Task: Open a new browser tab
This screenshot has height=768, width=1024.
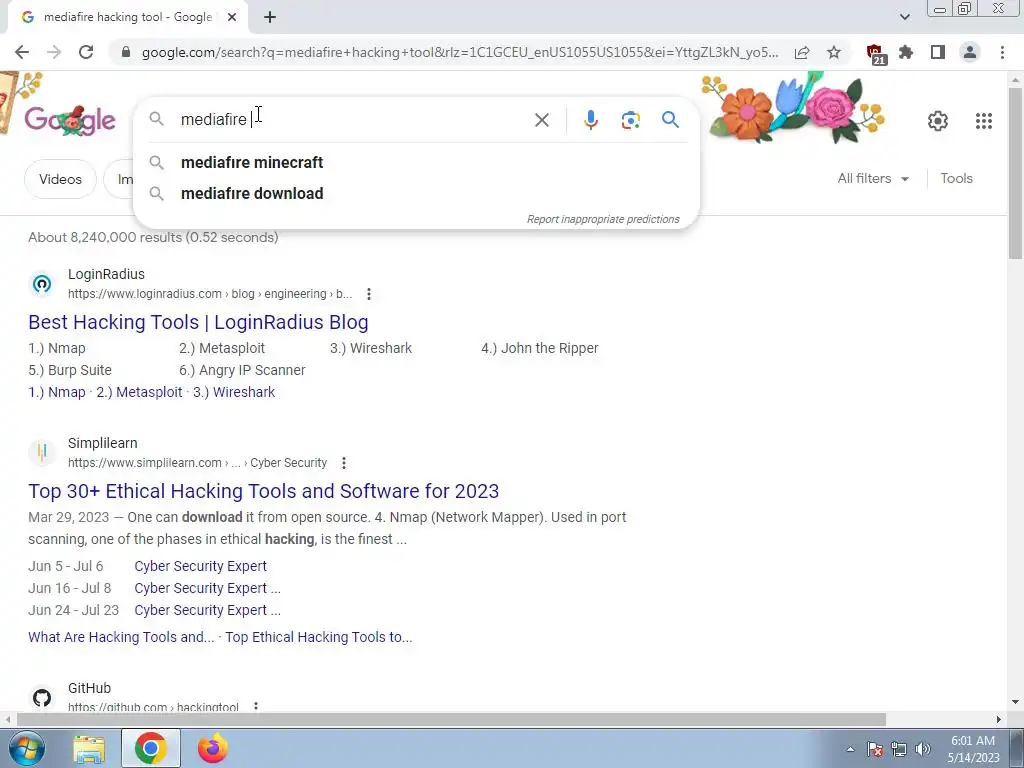Action: (270, 17)
